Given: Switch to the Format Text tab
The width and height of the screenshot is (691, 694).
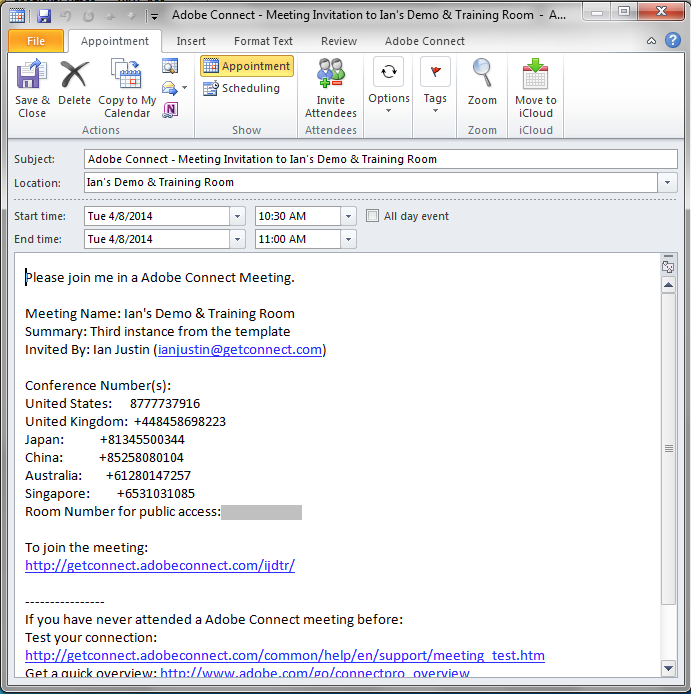Looking at the screenshot, I should point(263,41).
